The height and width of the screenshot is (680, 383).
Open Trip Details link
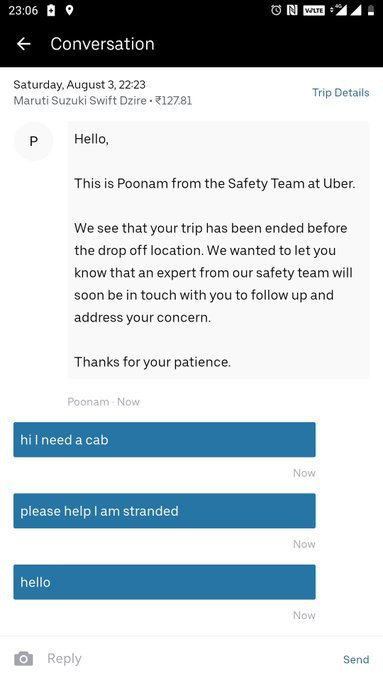pyautogui.click(x=340, y=92)
